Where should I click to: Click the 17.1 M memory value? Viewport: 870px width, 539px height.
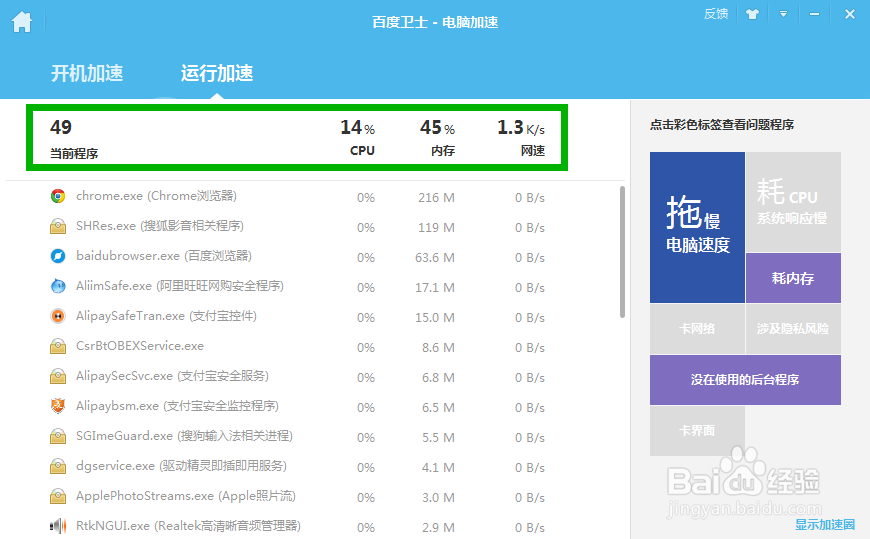click(434, 288)
